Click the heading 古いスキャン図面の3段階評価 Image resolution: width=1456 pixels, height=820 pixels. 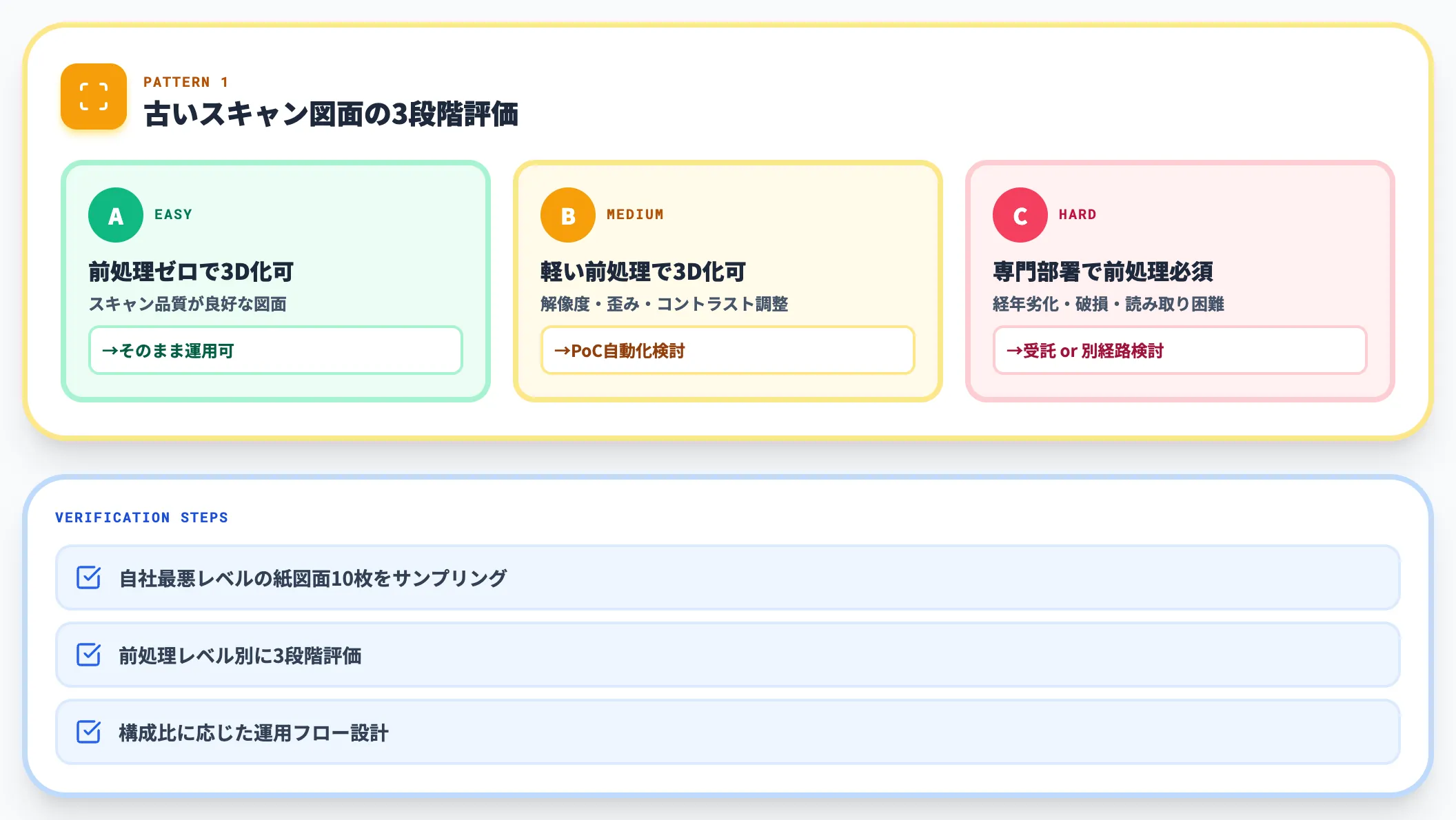click(331, 114)
